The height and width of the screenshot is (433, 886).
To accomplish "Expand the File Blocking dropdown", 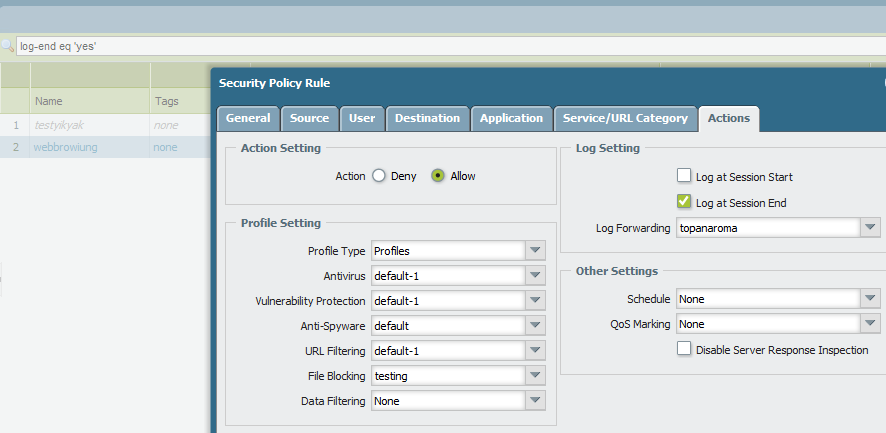I will click(536, 376).
